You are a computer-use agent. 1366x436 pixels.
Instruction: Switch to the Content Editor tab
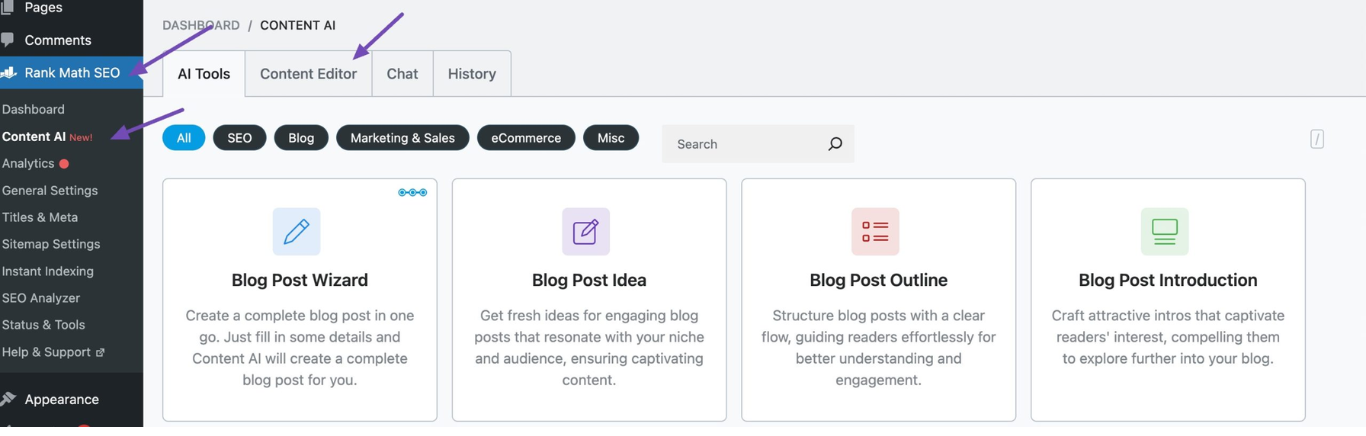pyautogui.click(x=308, y=74)
